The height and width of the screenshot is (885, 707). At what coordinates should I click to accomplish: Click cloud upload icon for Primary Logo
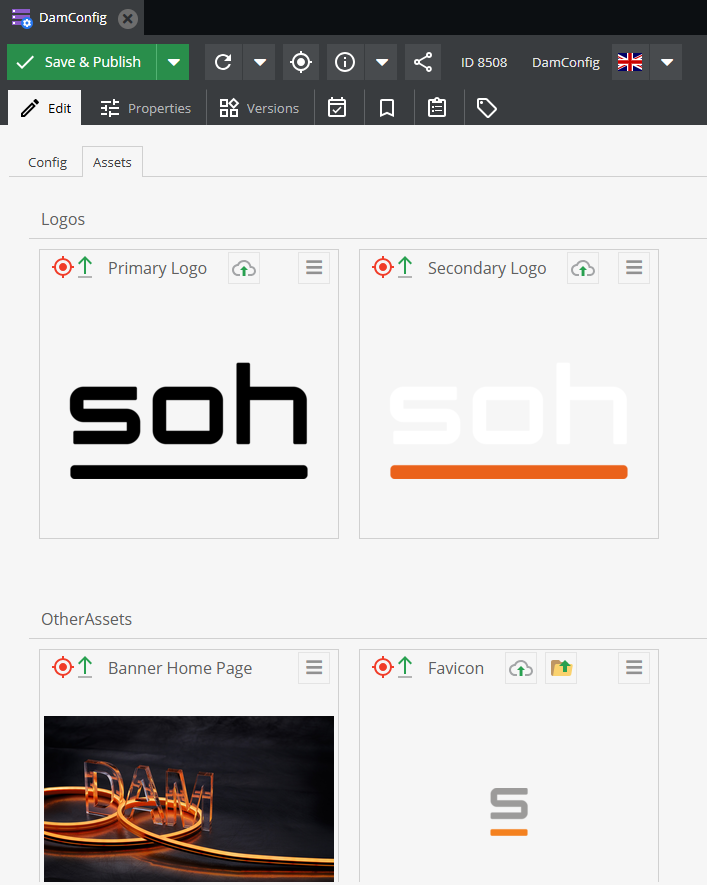pyautogui.click(x=244, y=268)
